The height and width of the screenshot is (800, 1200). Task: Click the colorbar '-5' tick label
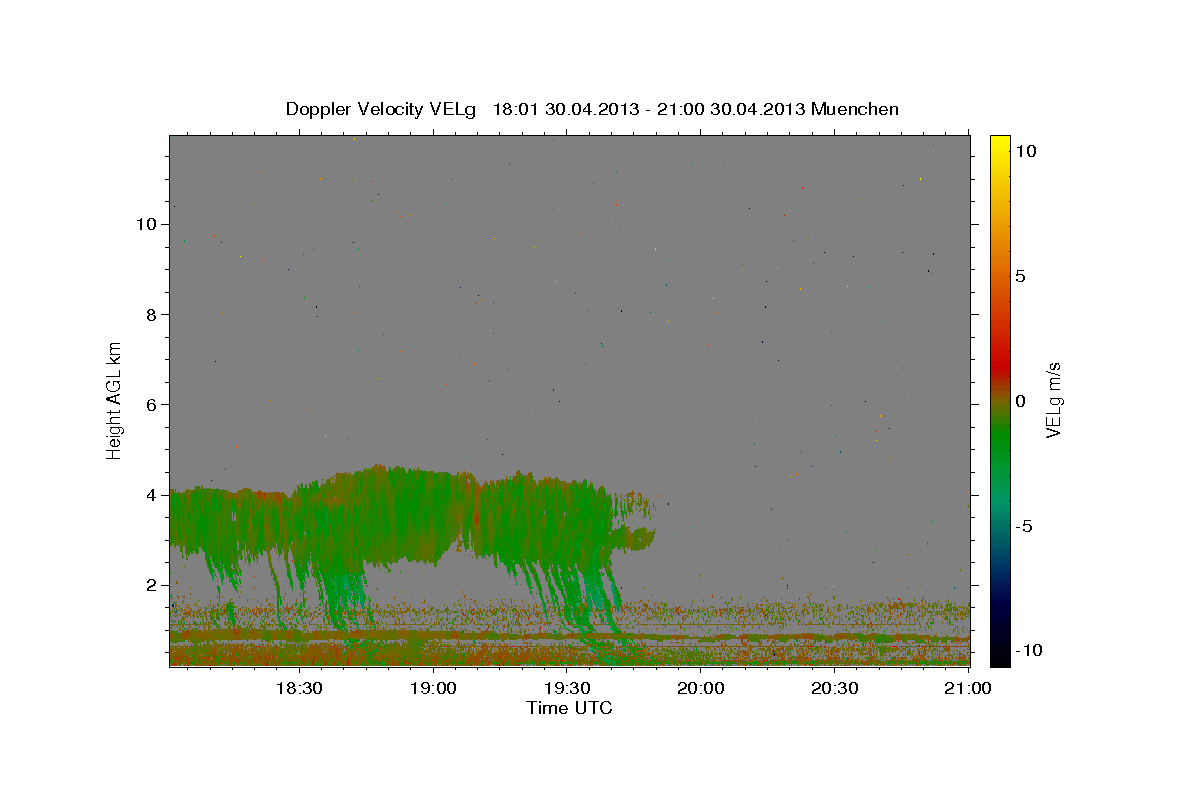1025,526
